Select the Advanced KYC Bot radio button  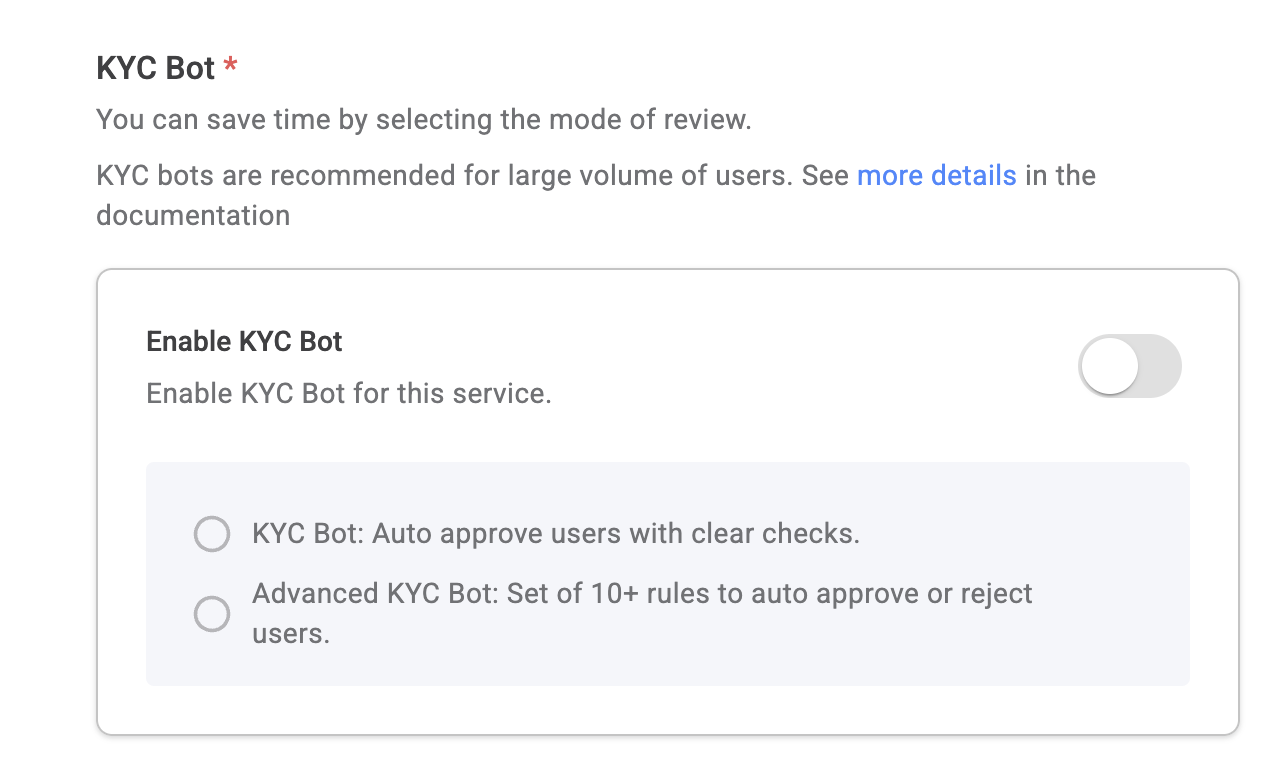click(212, 613)
